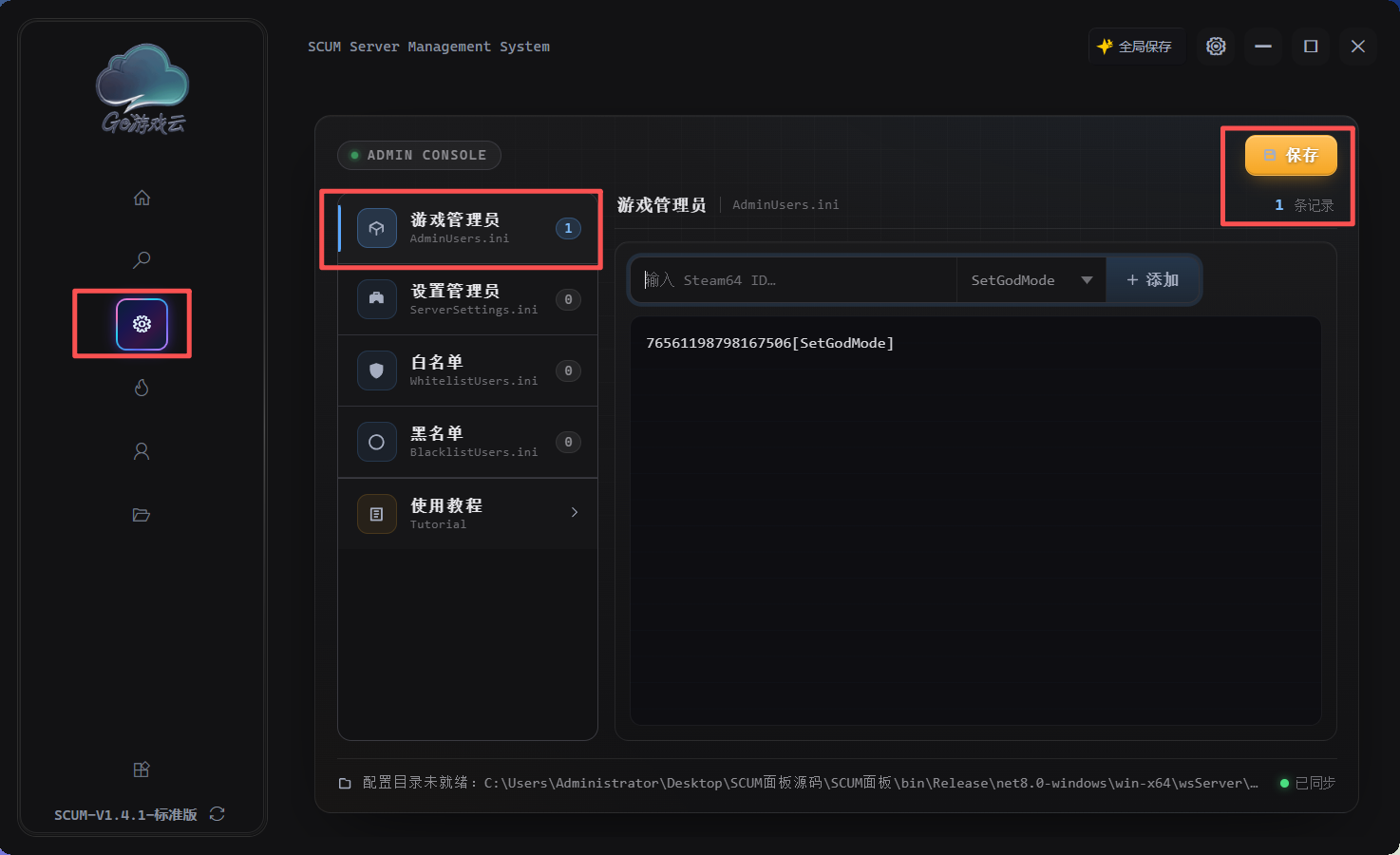Viewport: 1400px width, 855px height.
Task: Click the 保存 save button
Action: tap(1291, 155)
